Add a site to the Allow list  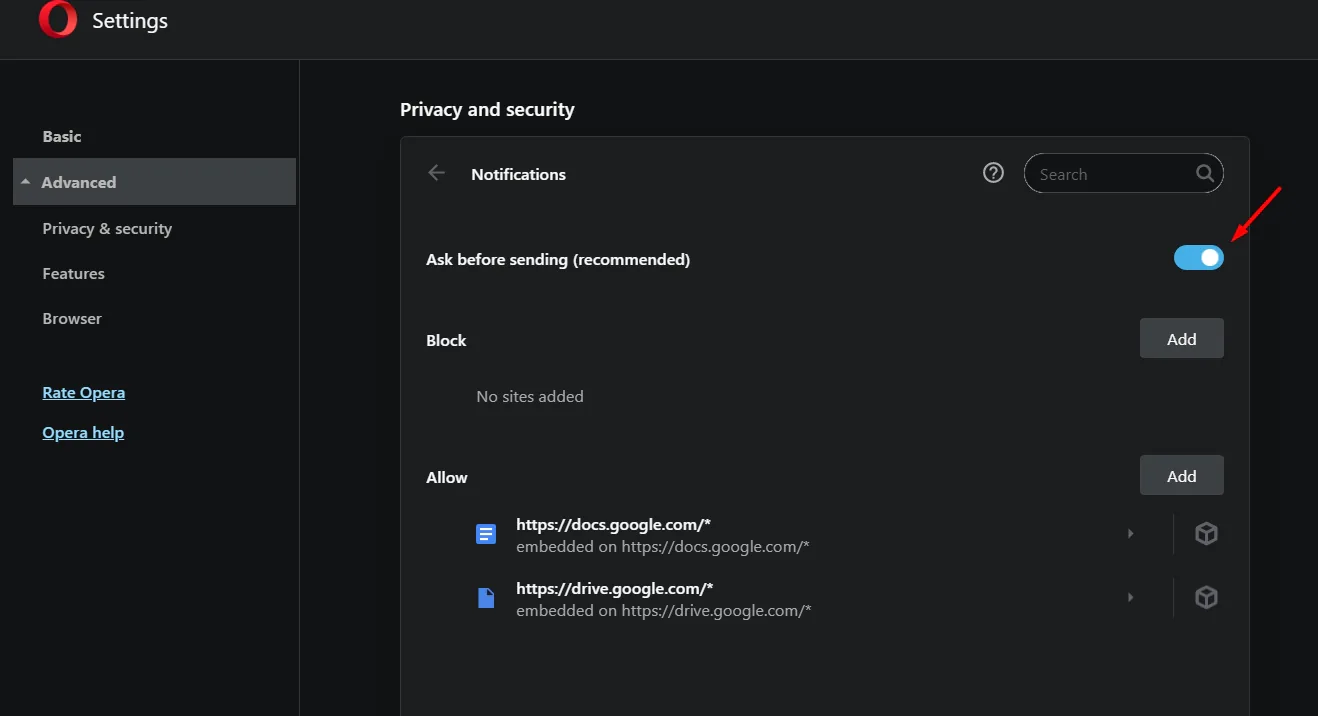pos(1182,476)
